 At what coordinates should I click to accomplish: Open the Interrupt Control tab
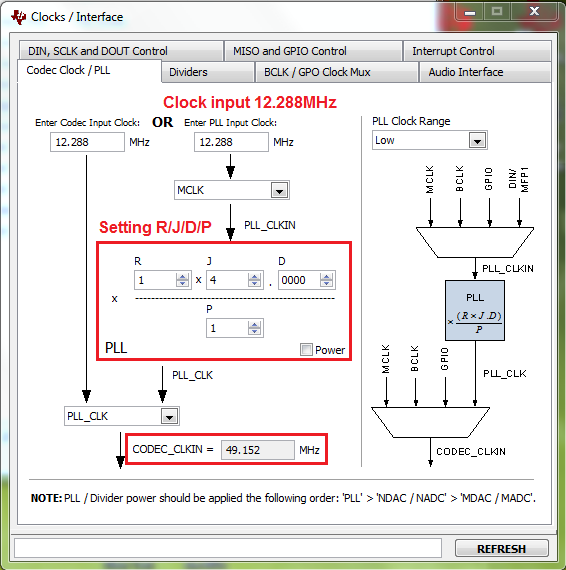point(477,51)
